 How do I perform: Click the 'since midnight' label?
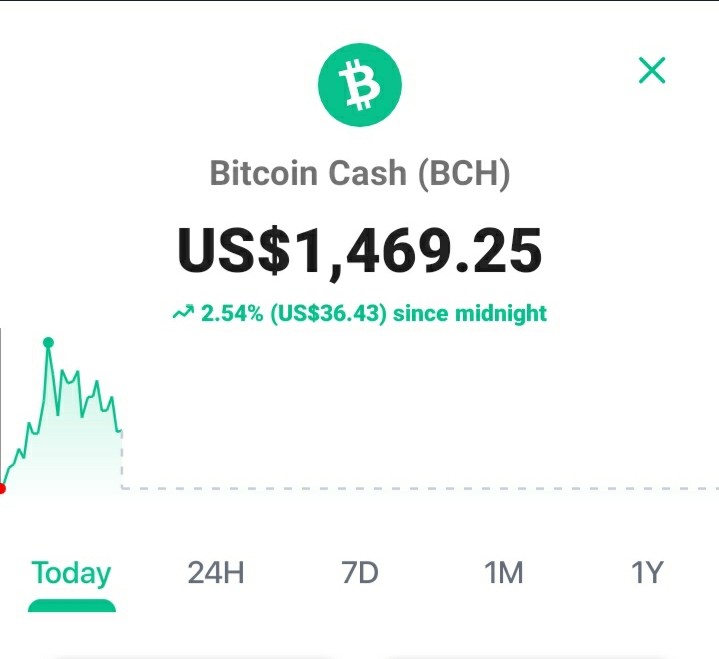coord(470,313)
